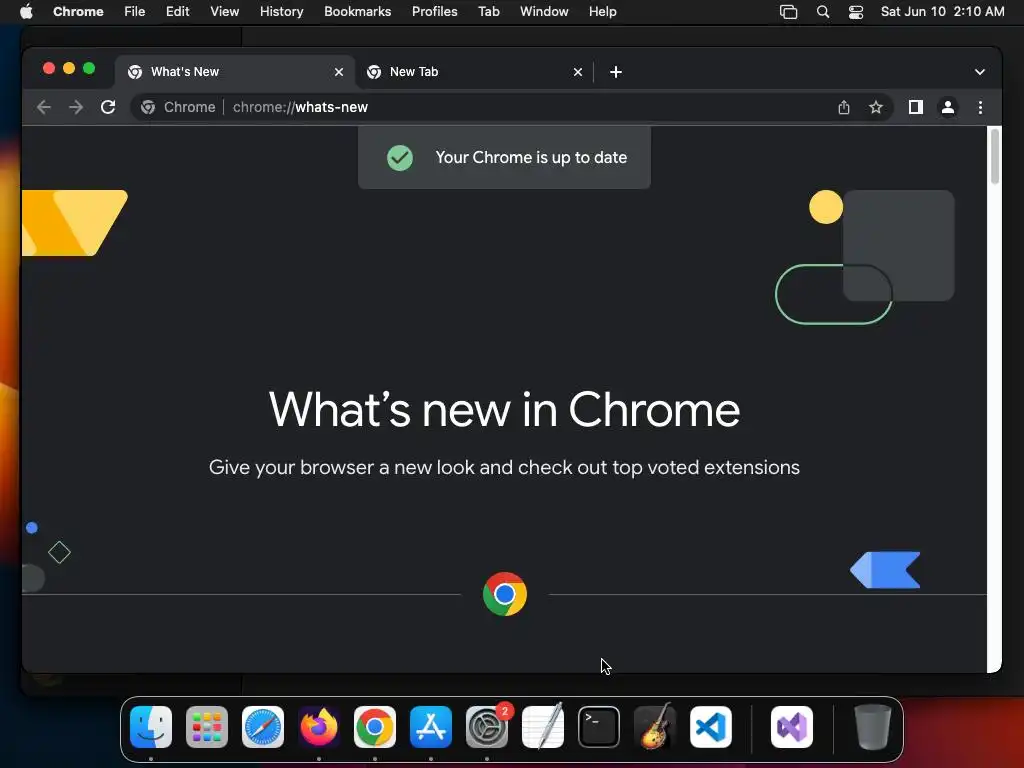
Task: Open the File menu
Action: coord(135,12)
